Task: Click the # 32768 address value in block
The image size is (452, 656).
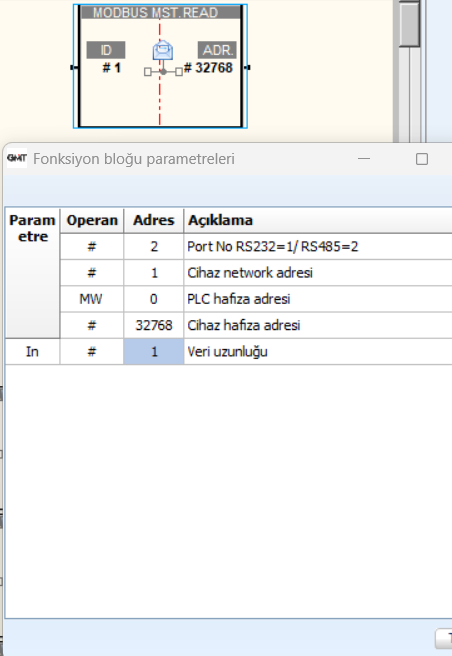Action: [208, 68]
